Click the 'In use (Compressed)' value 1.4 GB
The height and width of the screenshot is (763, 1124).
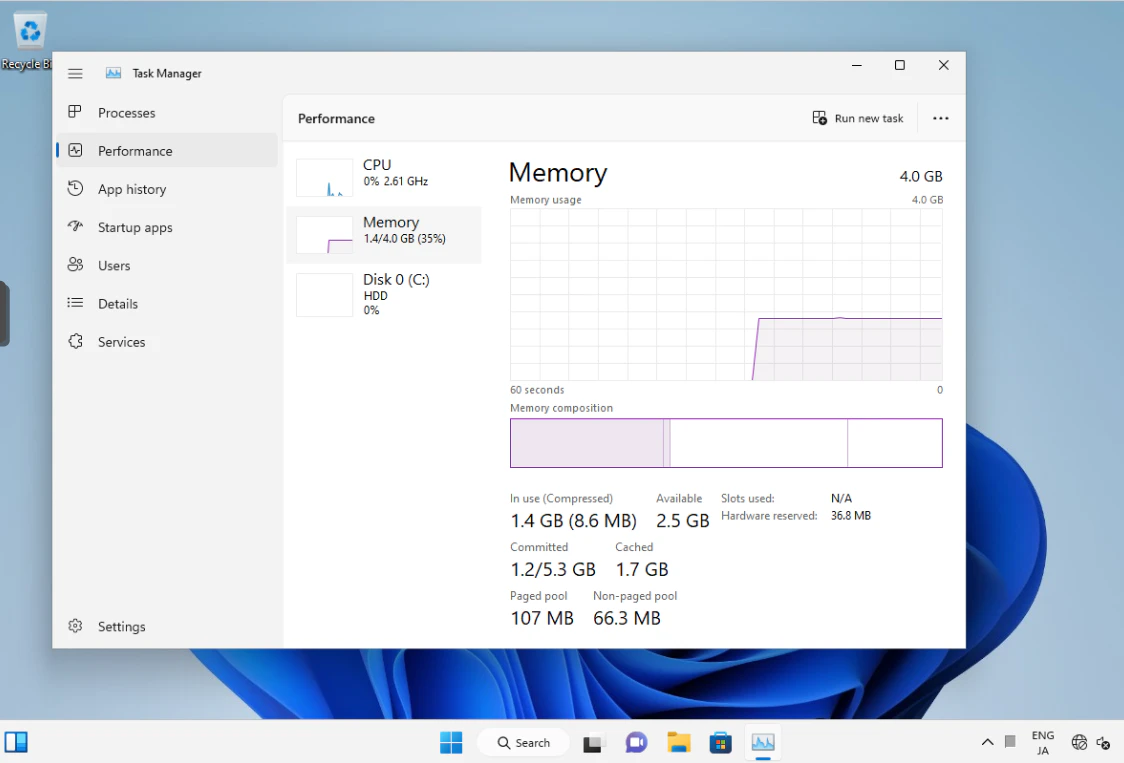point(573,521)
